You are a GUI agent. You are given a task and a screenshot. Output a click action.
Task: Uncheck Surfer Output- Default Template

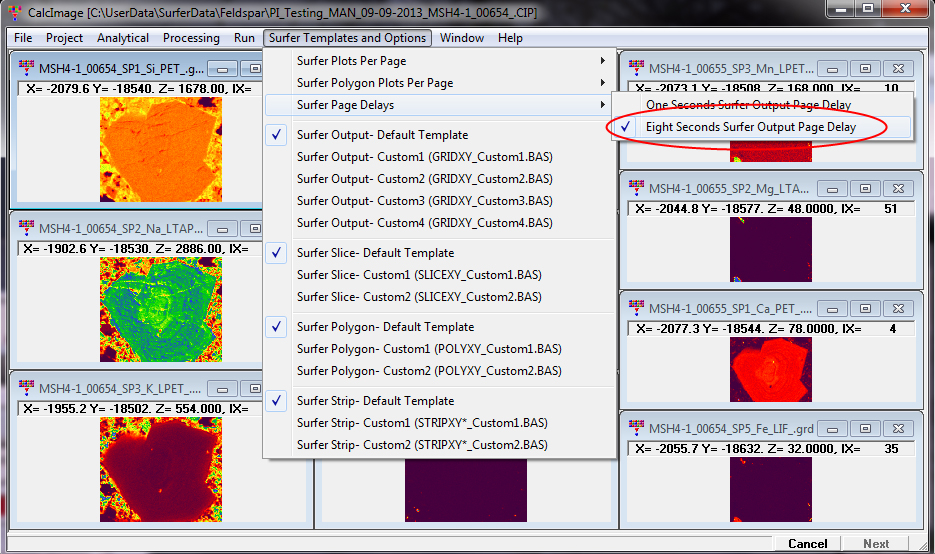tap(382, 135)
